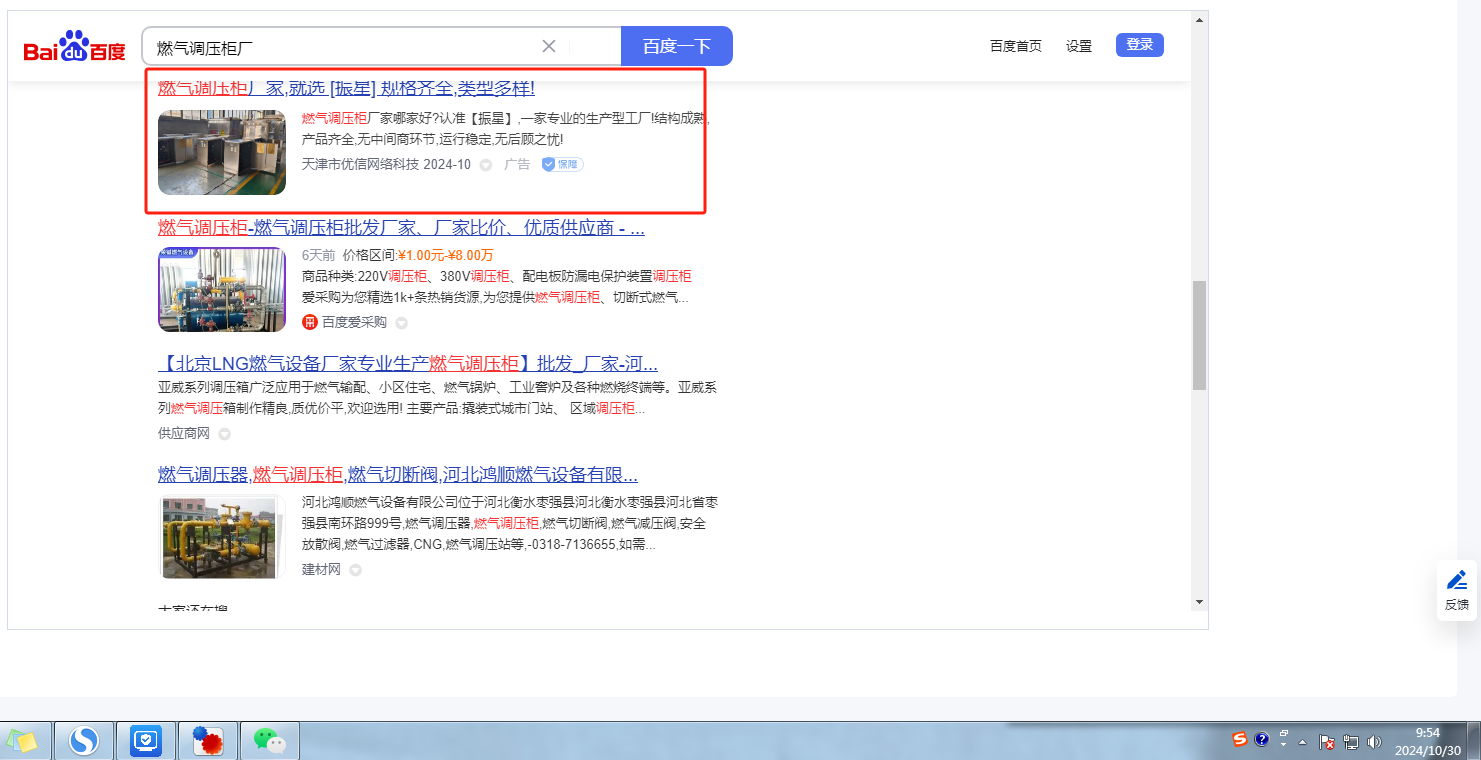Screen dimensions: 1481x760
Task: Go to 百度首页 in top navigation
Action: (1015, 46)
